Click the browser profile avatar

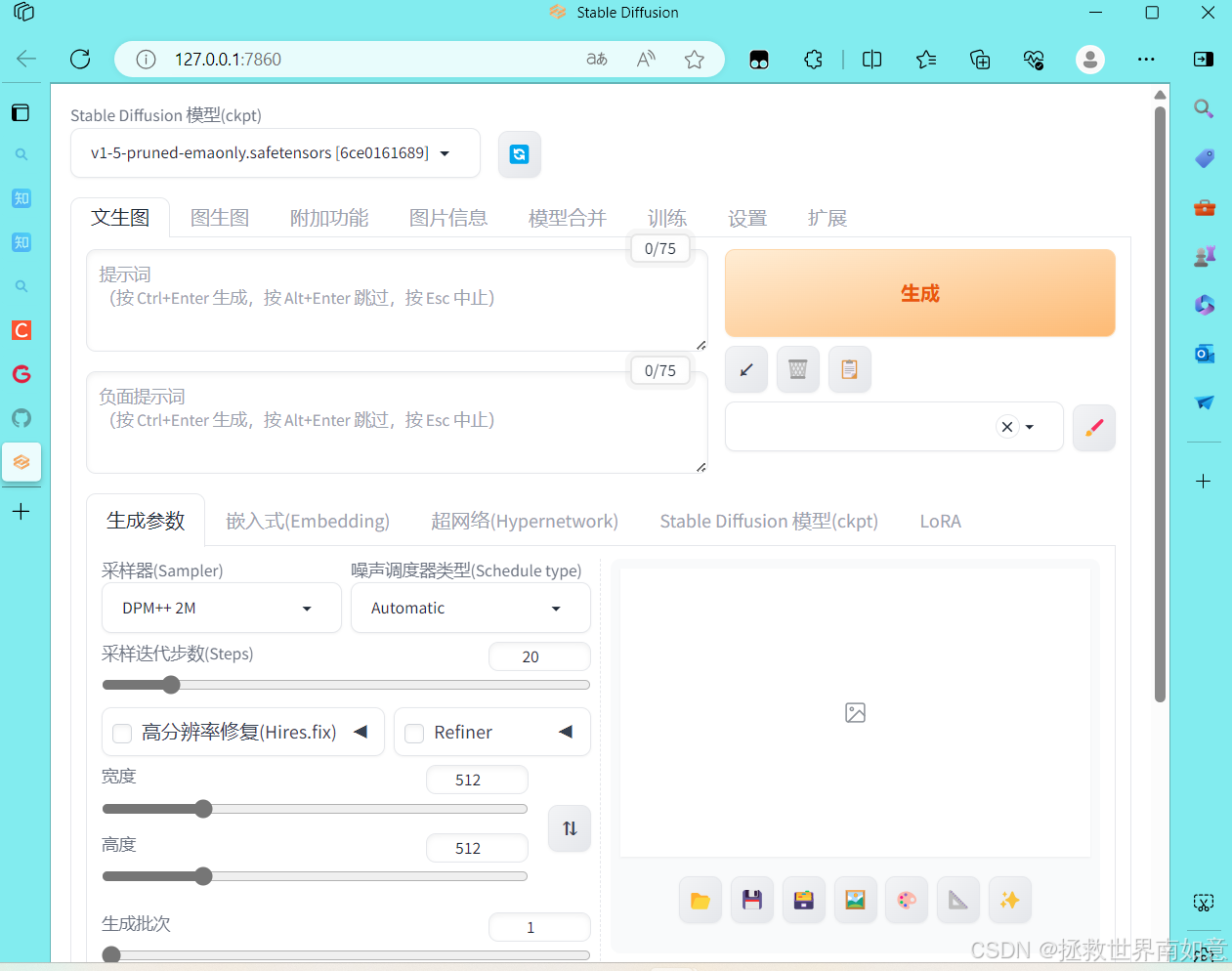coord(1090,60)
